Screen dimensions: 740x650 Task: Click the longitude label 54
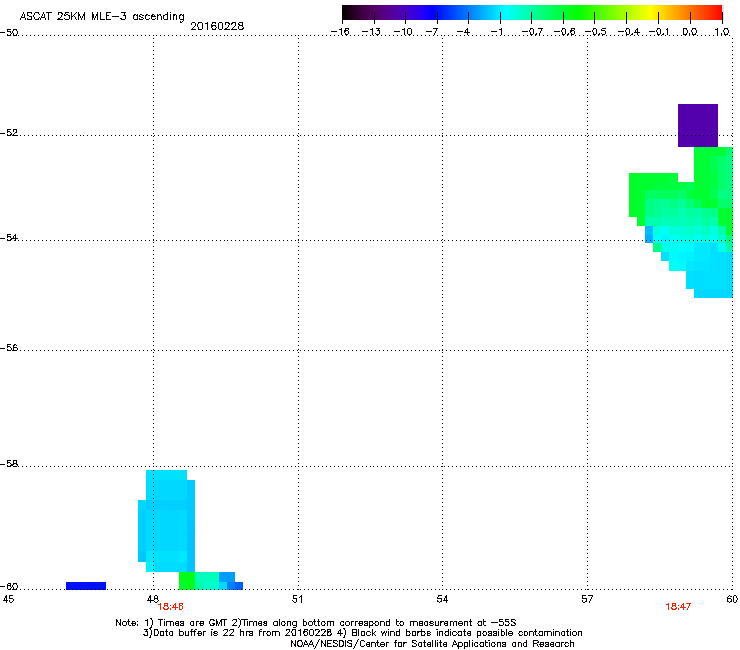point(442,599)
